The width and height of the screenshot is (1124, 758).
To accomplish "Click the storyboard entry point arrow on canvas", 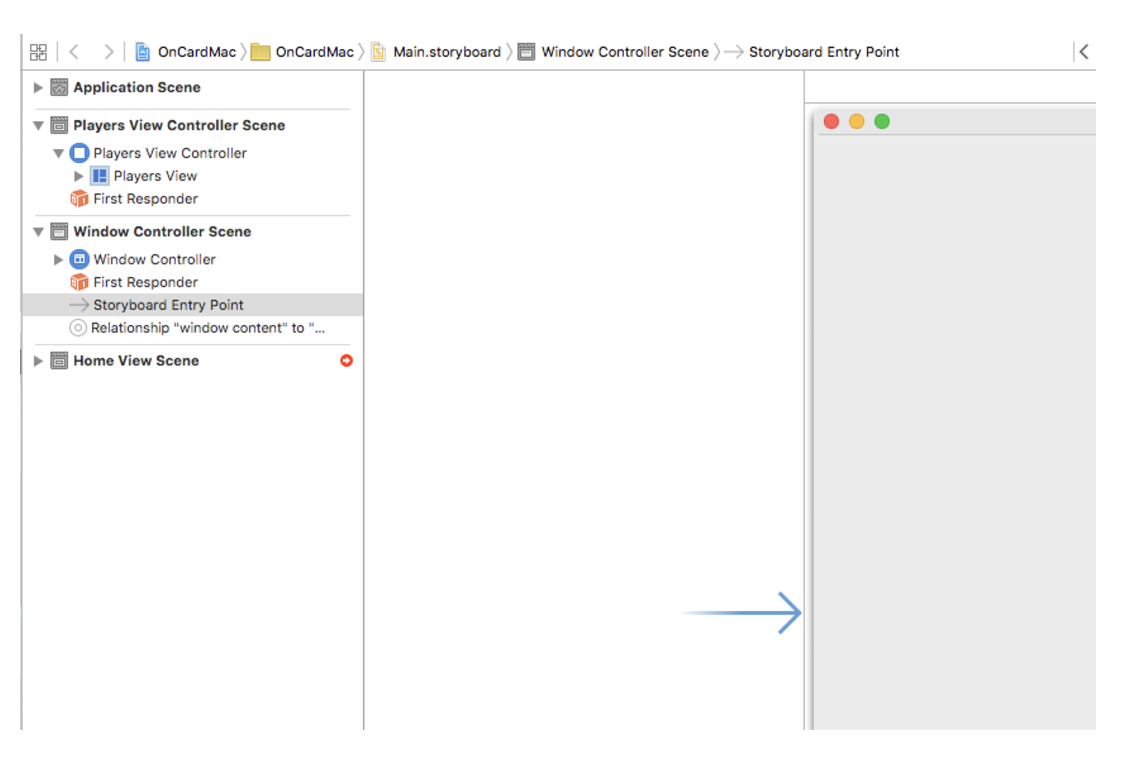I will tap(745, 613).
